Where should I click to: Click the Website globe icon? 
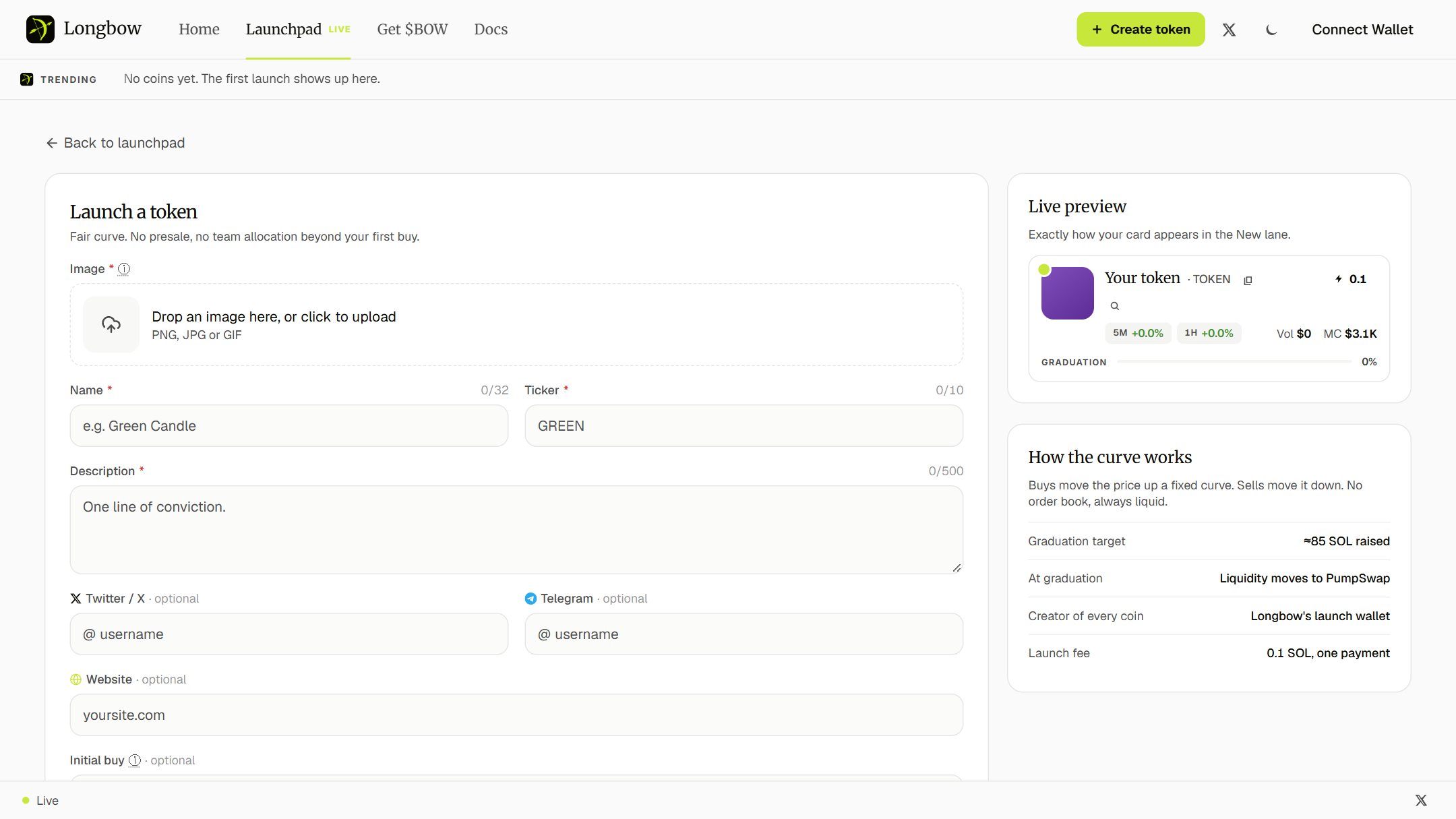[75, 679]
